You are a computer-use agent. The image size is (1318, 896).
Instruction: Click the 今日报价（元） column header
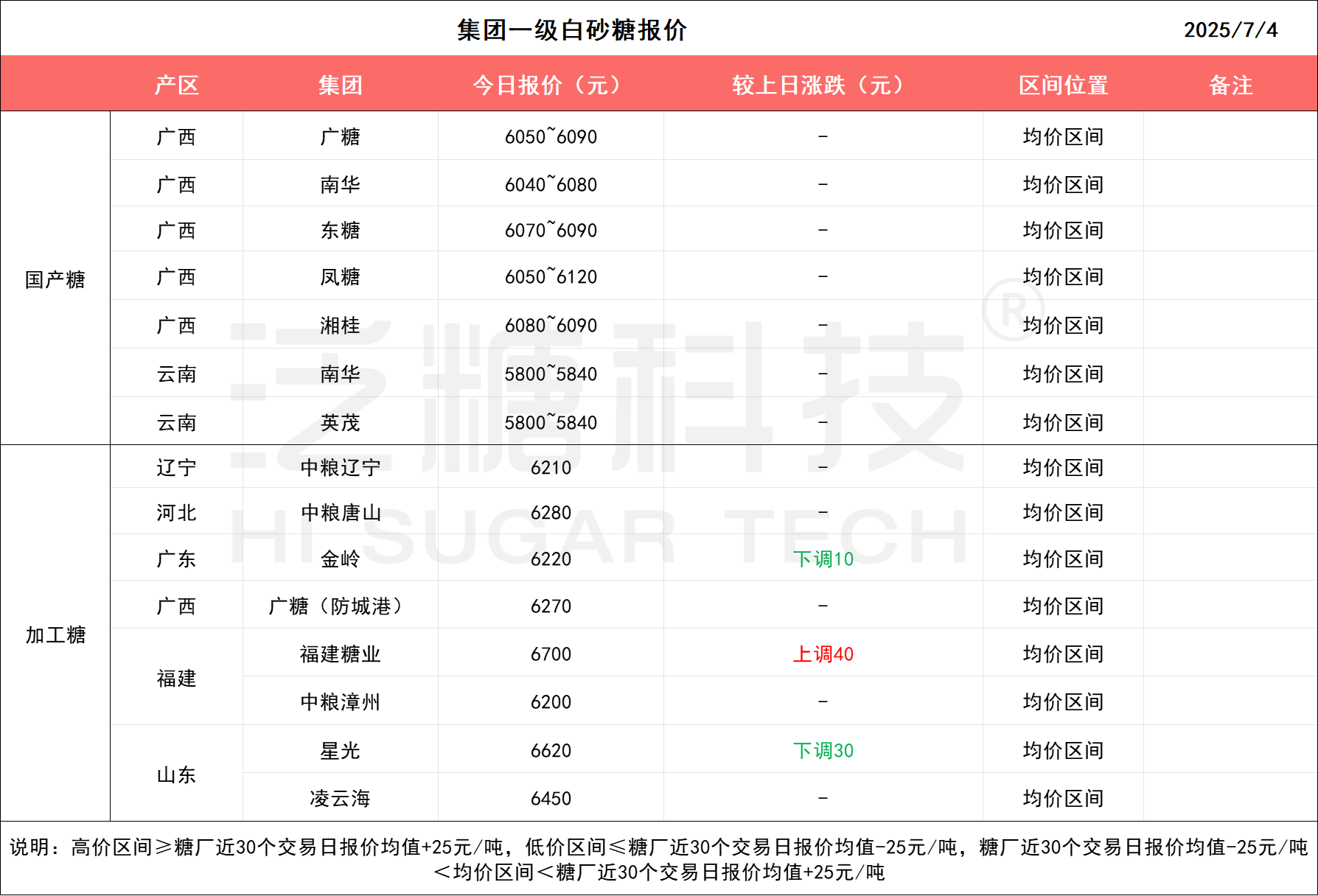(x=551, y=85)
